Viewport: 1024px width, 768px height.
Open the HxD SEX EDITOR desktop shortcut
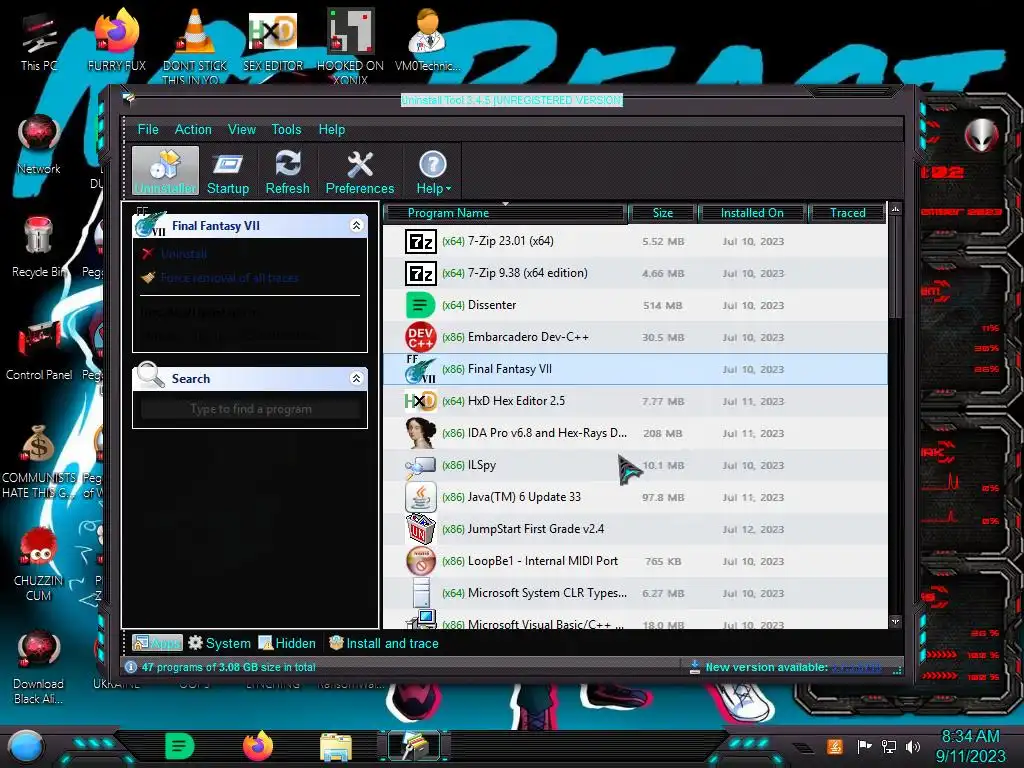[273, 41]
